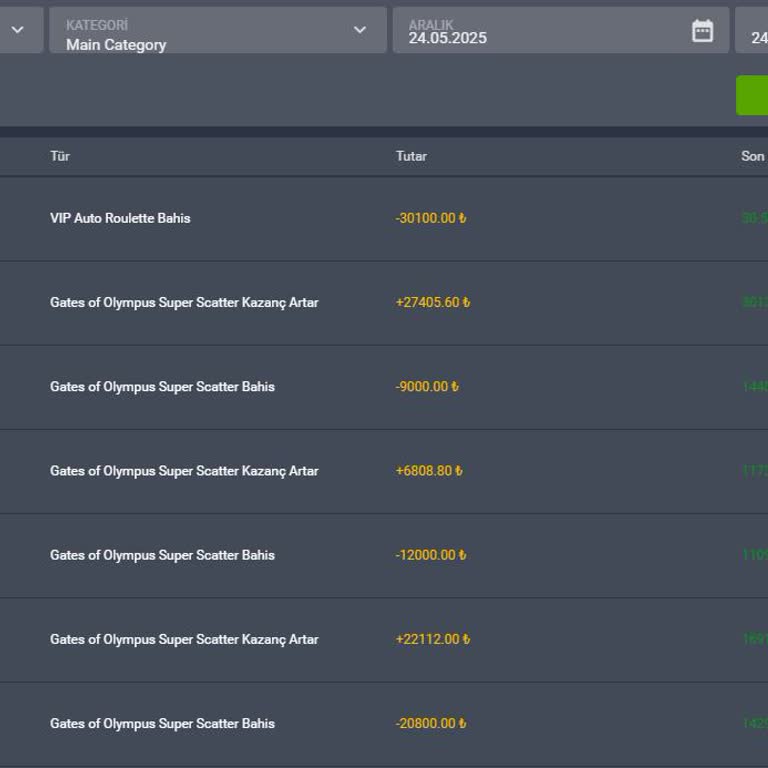The image size is (768, 768).
Task: Open the Kategori Main Category dropdown
Action: (218, 30)
